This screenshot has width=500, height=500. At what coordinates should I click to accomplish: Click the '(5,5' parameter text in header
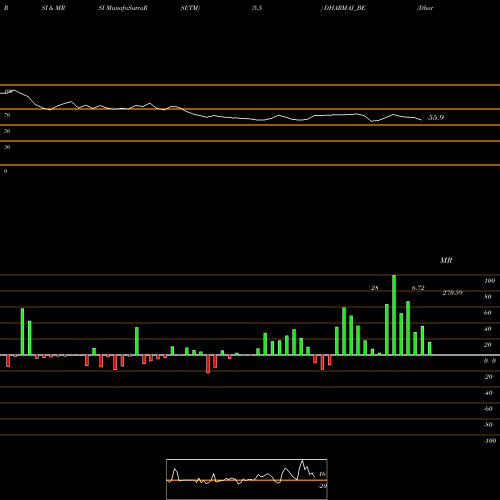pos(257,8)
